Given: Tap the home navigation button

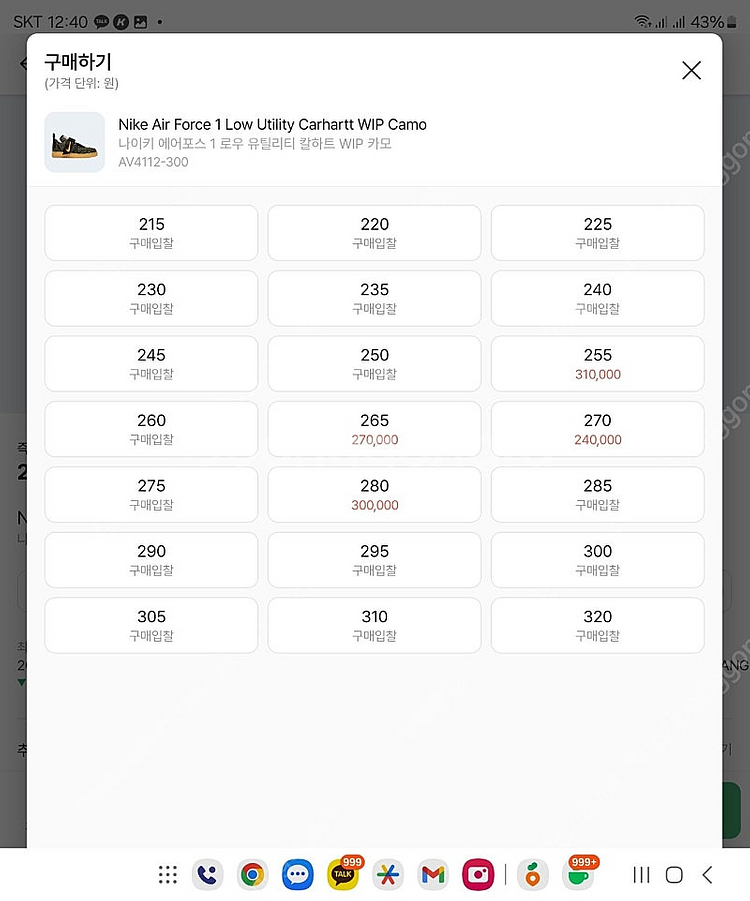Looking at the screenshot, I should (x=674, y=875).
